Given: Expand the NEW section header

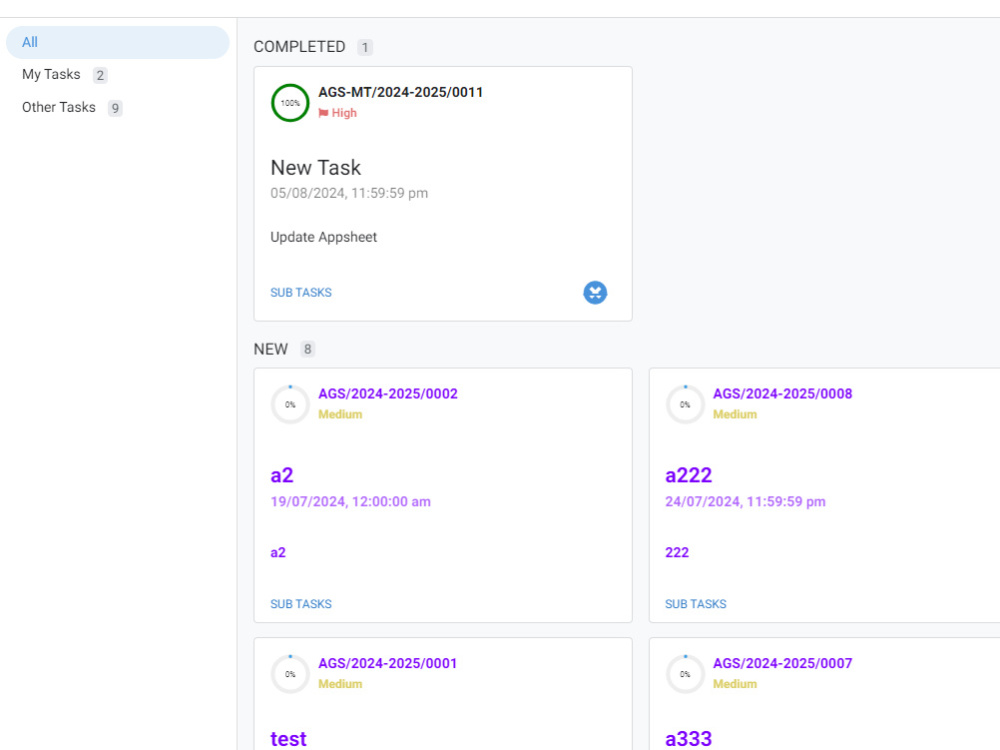Looking at the screenshot, I should point(270,349).
